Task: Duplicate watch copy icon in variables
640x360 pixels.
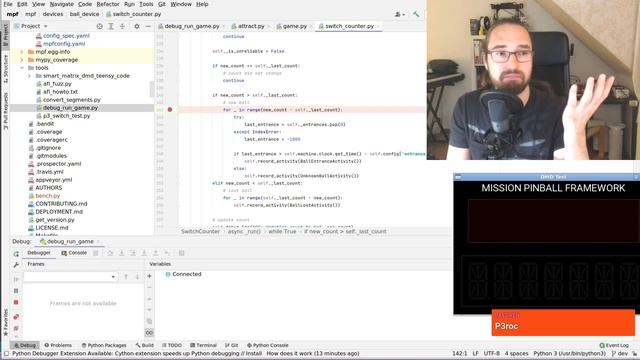Action: point(149,321)
